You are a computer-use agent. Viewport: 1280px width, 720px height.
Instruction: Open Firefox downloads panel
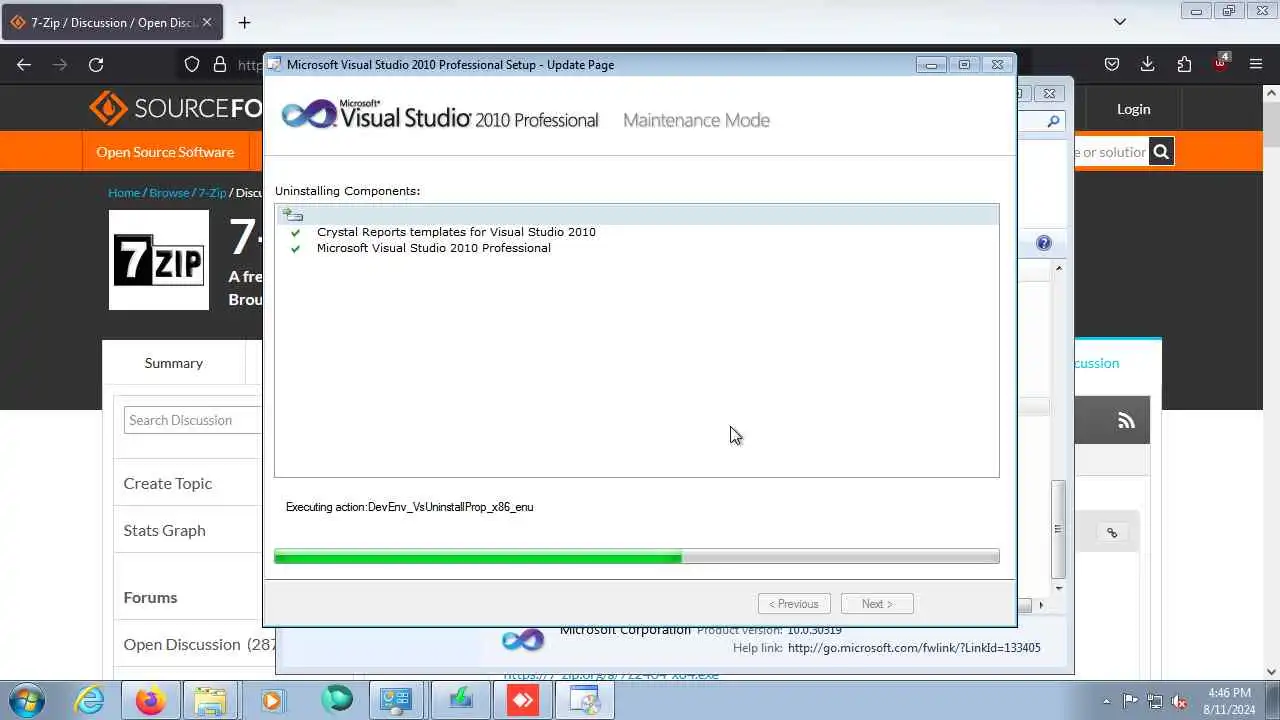coord(1148,64)
